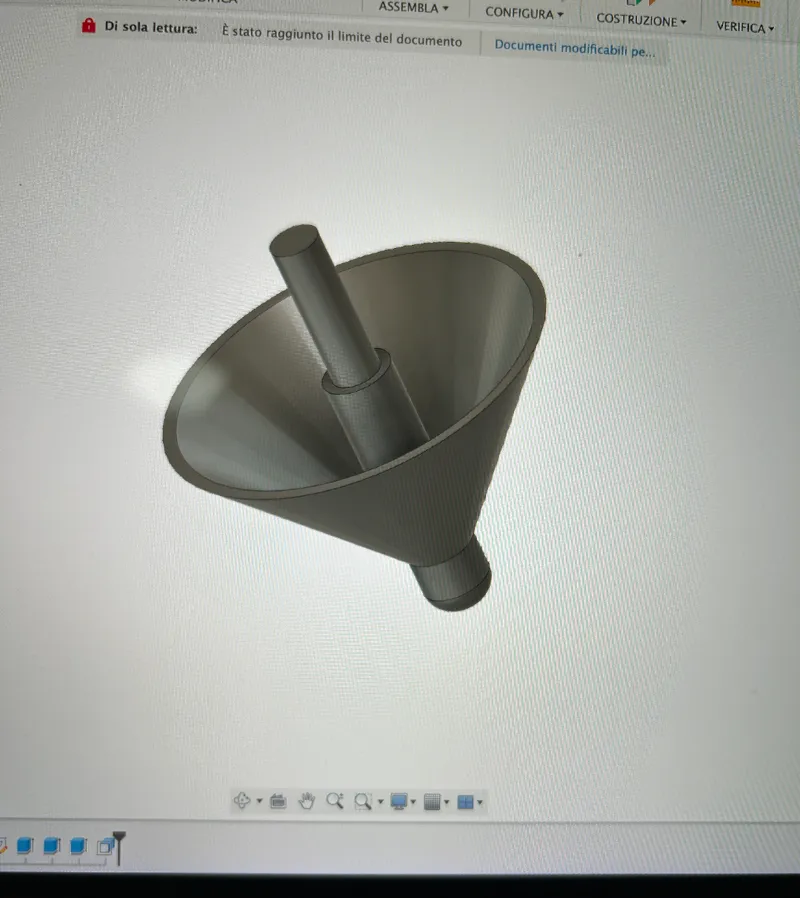This screenshot has height=898, width=800.
Task: Select the Orbit tool icon
Action: tap(242, 800)
